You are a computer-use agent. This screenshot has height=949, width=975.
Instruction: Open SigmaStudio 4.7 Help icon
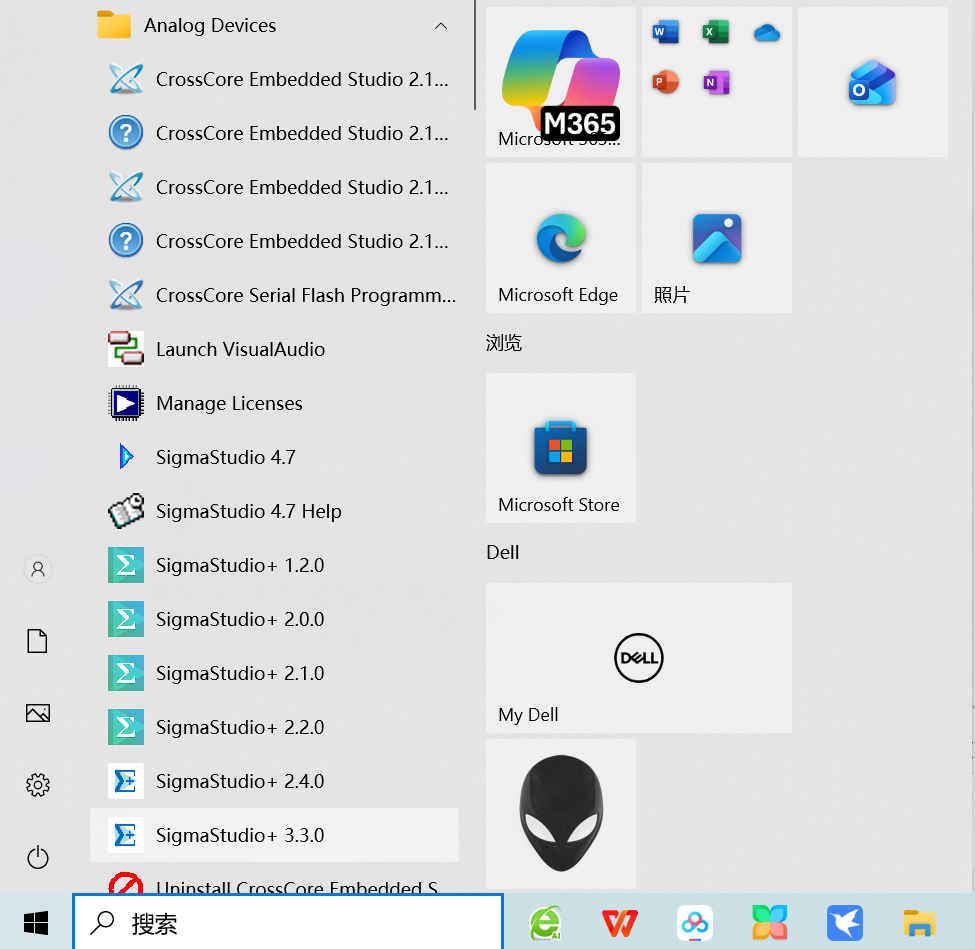pos(126,511)
